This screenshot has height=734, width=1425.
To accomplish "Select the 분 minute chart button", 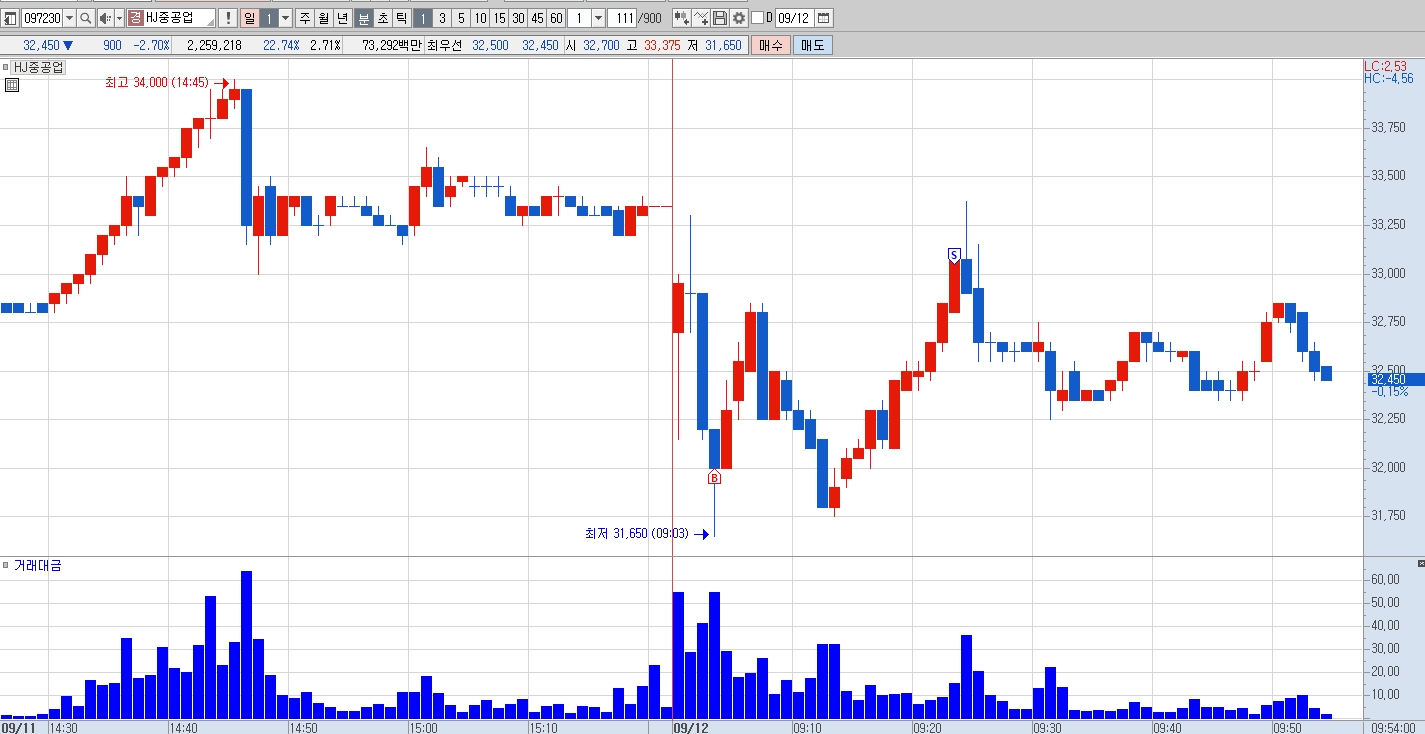I will pos(364,18).
